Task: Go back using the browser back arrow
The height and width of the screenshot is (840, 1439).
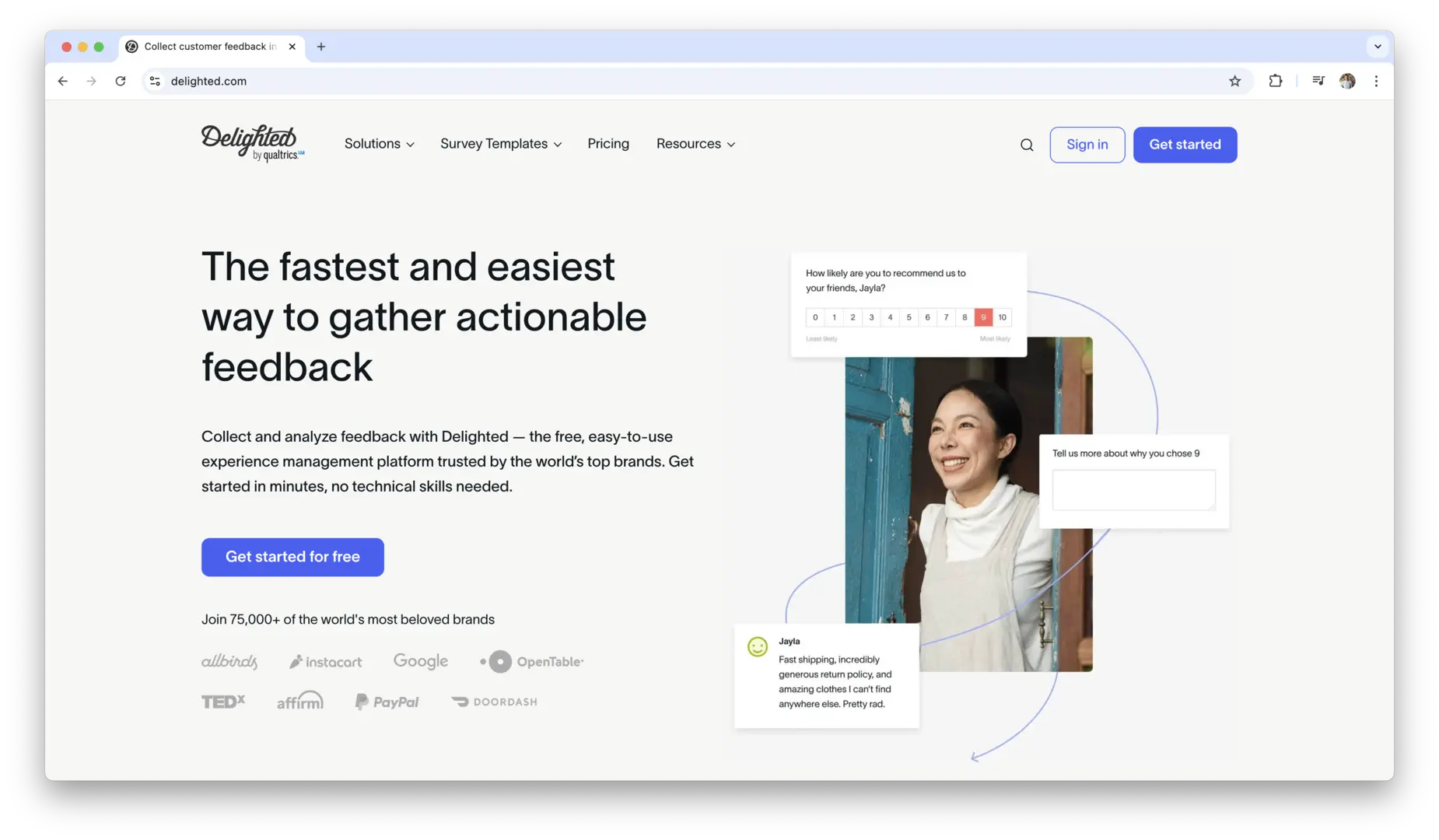Action: 63,81
